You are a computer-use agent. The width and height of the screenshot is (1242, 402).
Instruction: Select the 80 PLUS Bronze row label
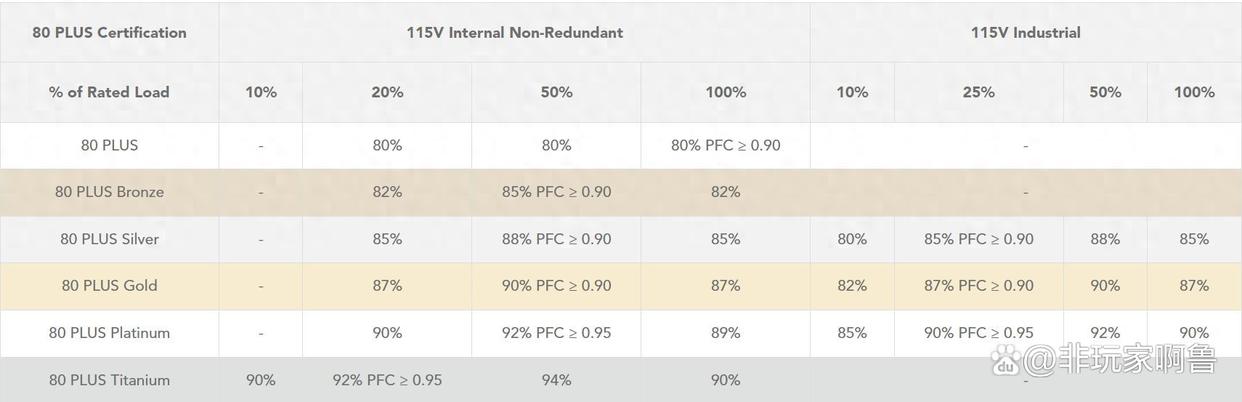pyautogui.click(x=109, y=192)
